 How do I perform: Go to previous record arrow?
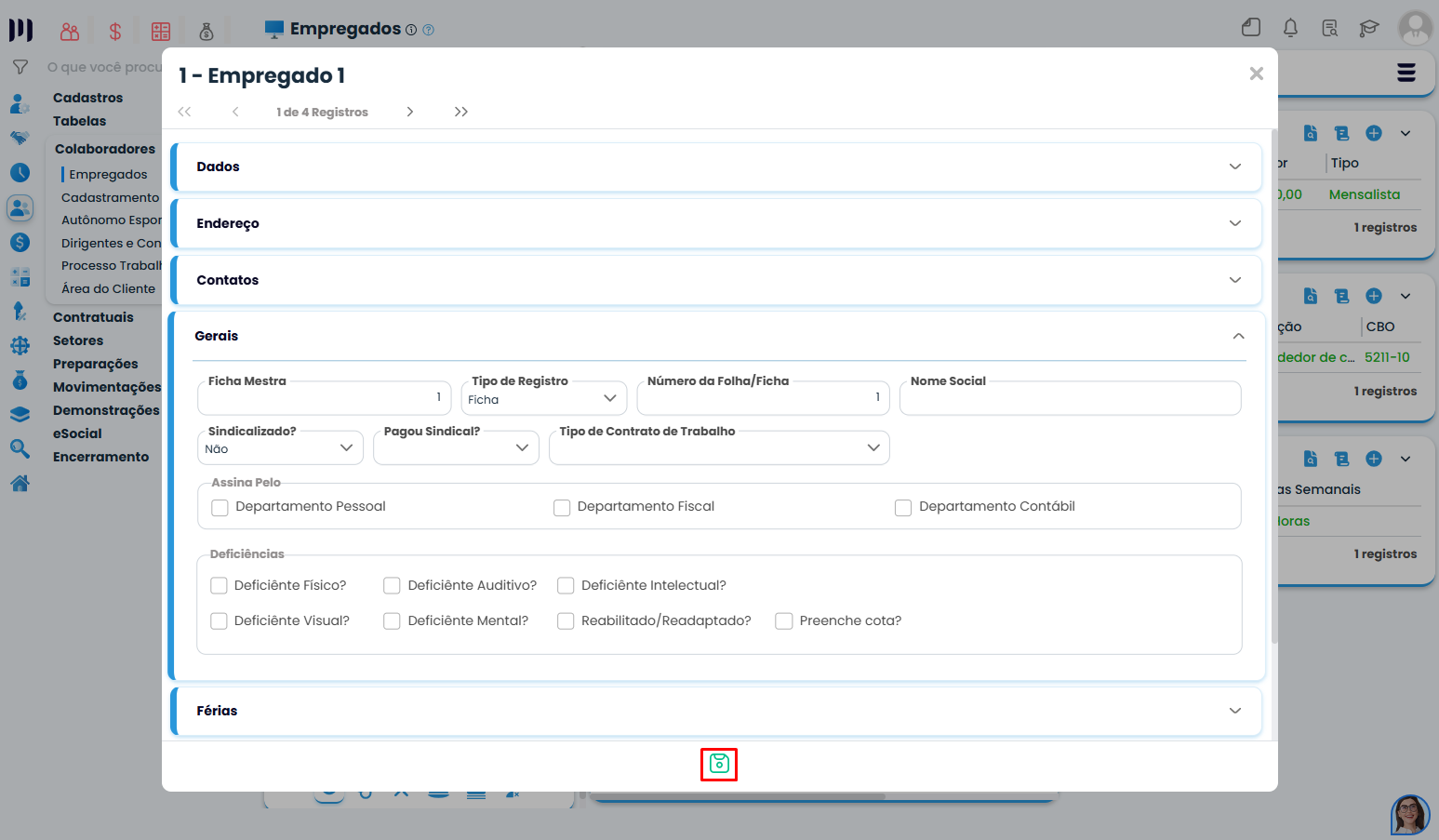pos(235,112)
